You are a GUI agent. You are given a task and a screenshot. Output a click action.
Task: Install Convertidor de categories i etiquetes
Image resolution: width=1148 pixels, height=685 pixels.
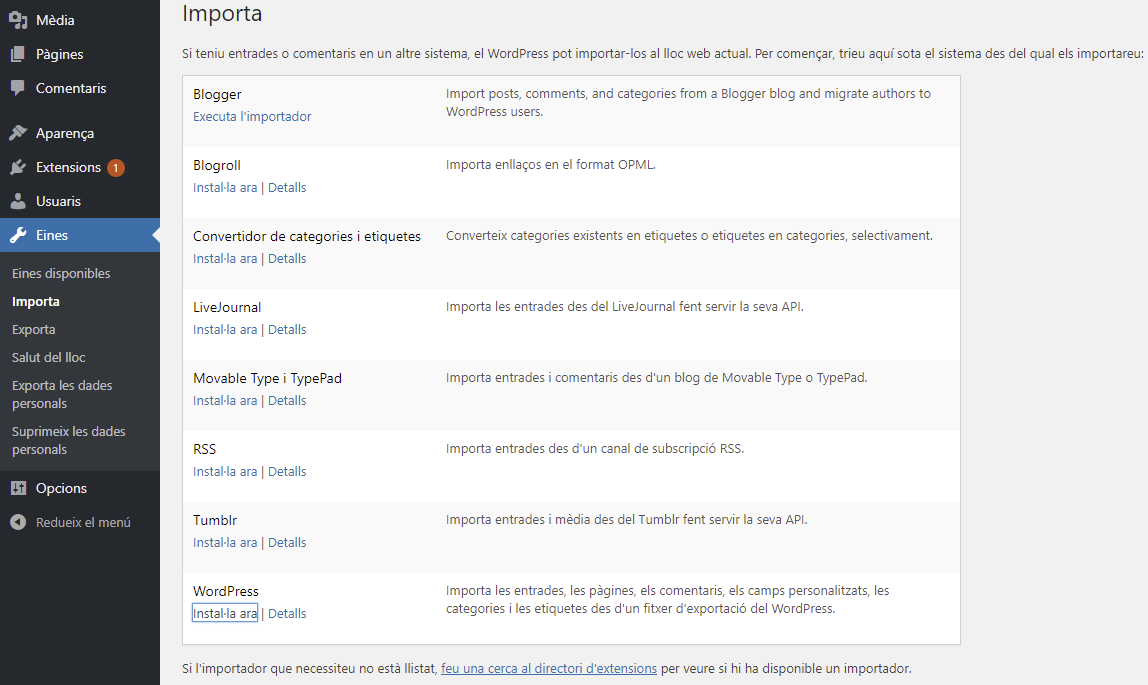225,258
